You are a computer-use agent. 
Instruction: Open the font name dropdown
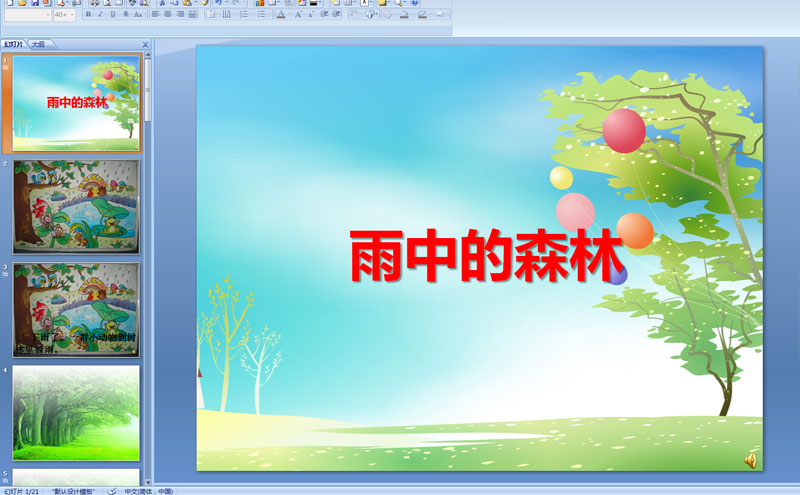[48, 15]
